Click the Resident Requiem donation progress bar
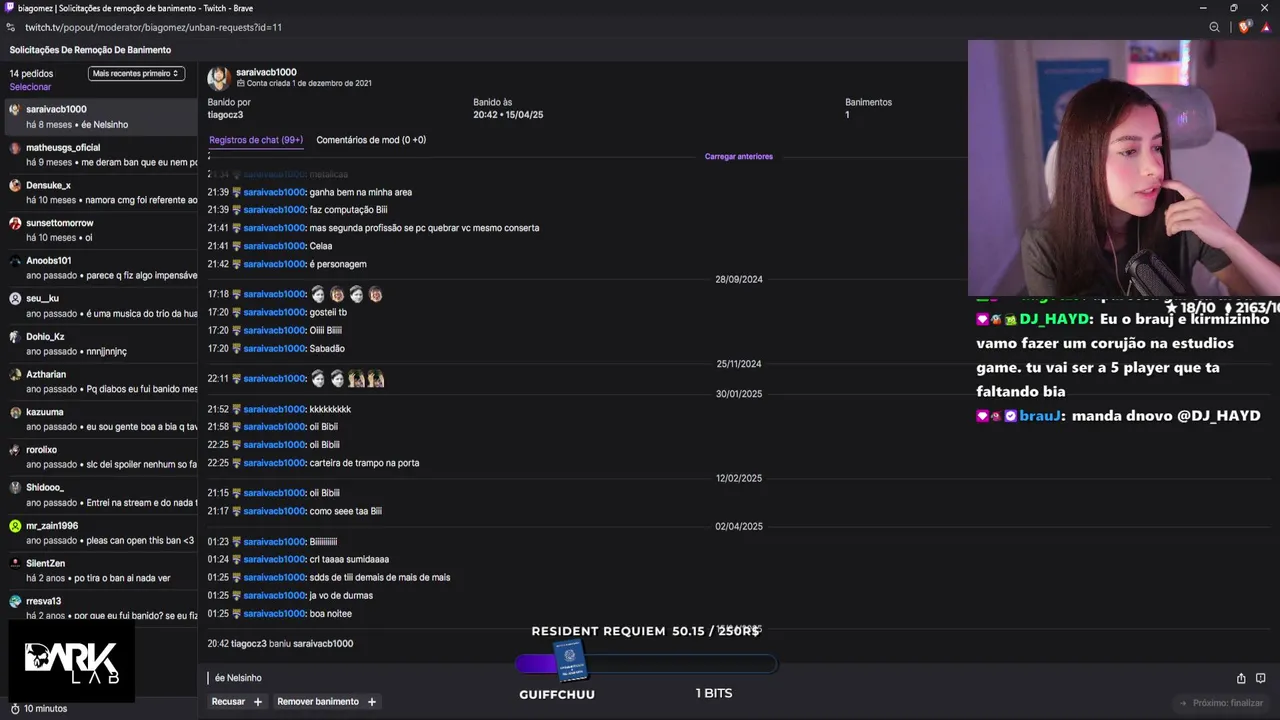This screenshot has height=720, width=1280. (646, 664)
